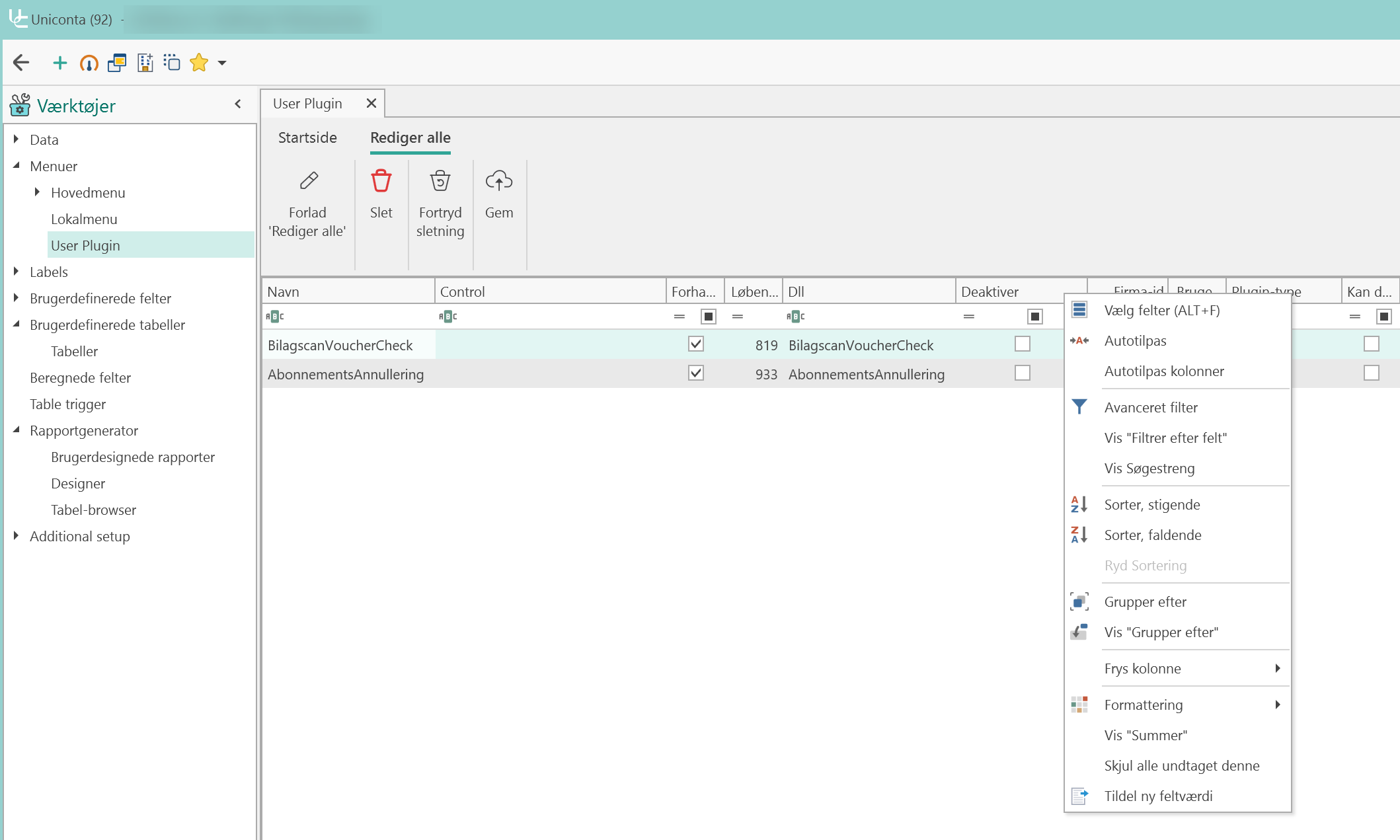The height and width of the screenshot is (840, 1400).
Task: Choose Avanceret filter from context menu
Action: coord(1178,407)
